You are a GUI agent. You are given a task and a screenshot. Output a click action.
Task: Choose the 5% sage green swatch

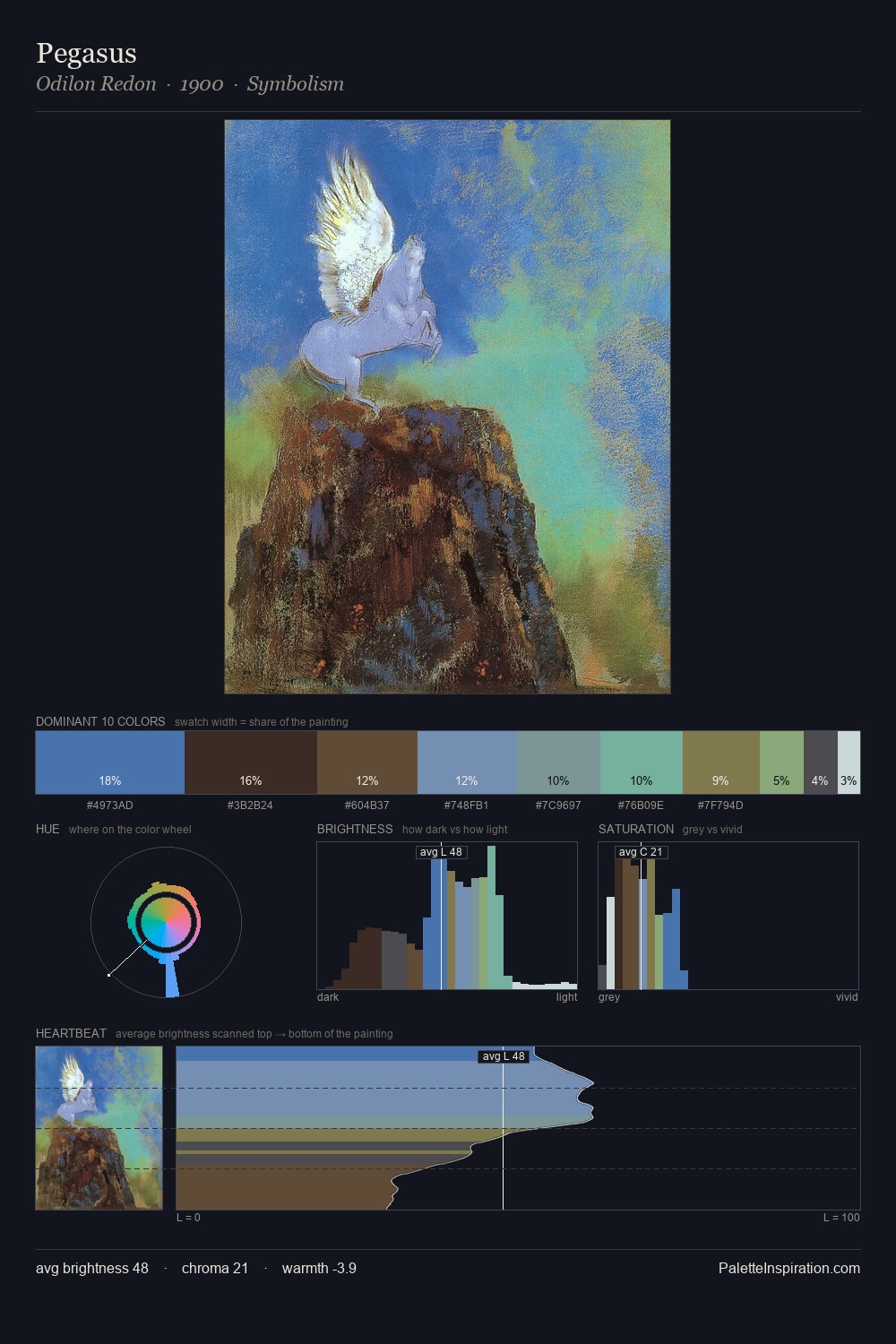(x=781, y=762)
